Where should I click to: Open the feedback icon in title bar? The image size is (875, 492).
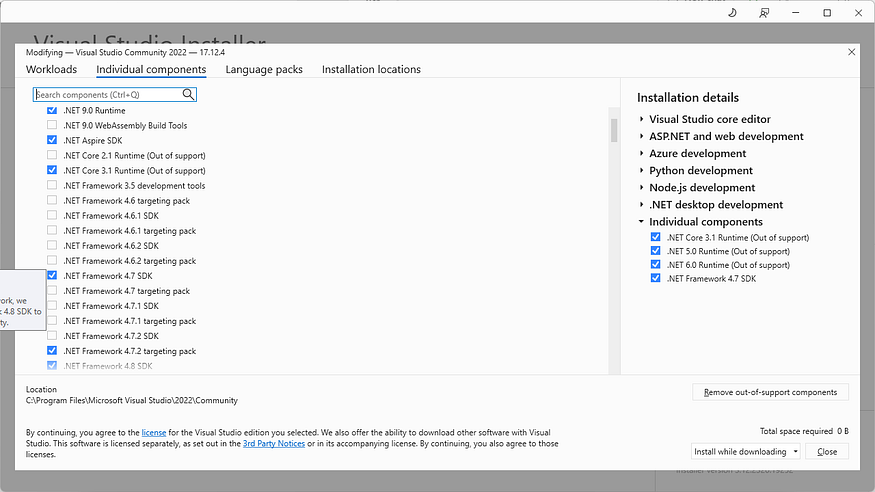(764, 13)
